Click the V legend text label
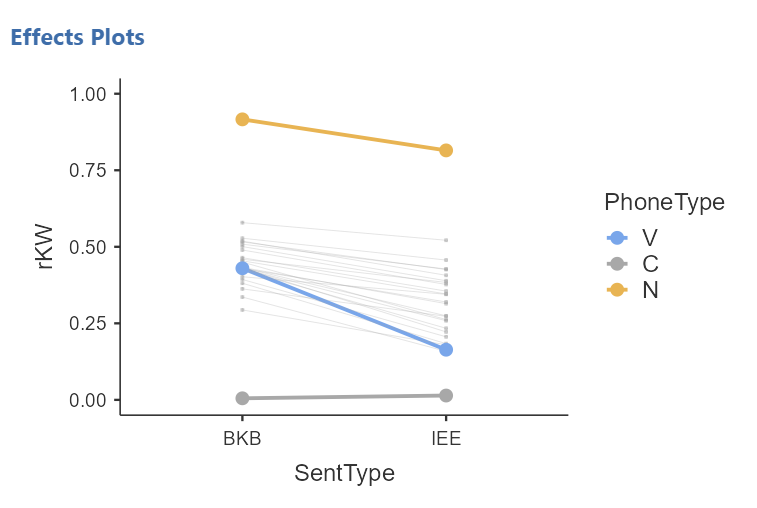Viewport: 757px width, 508px height. (650, 238)
